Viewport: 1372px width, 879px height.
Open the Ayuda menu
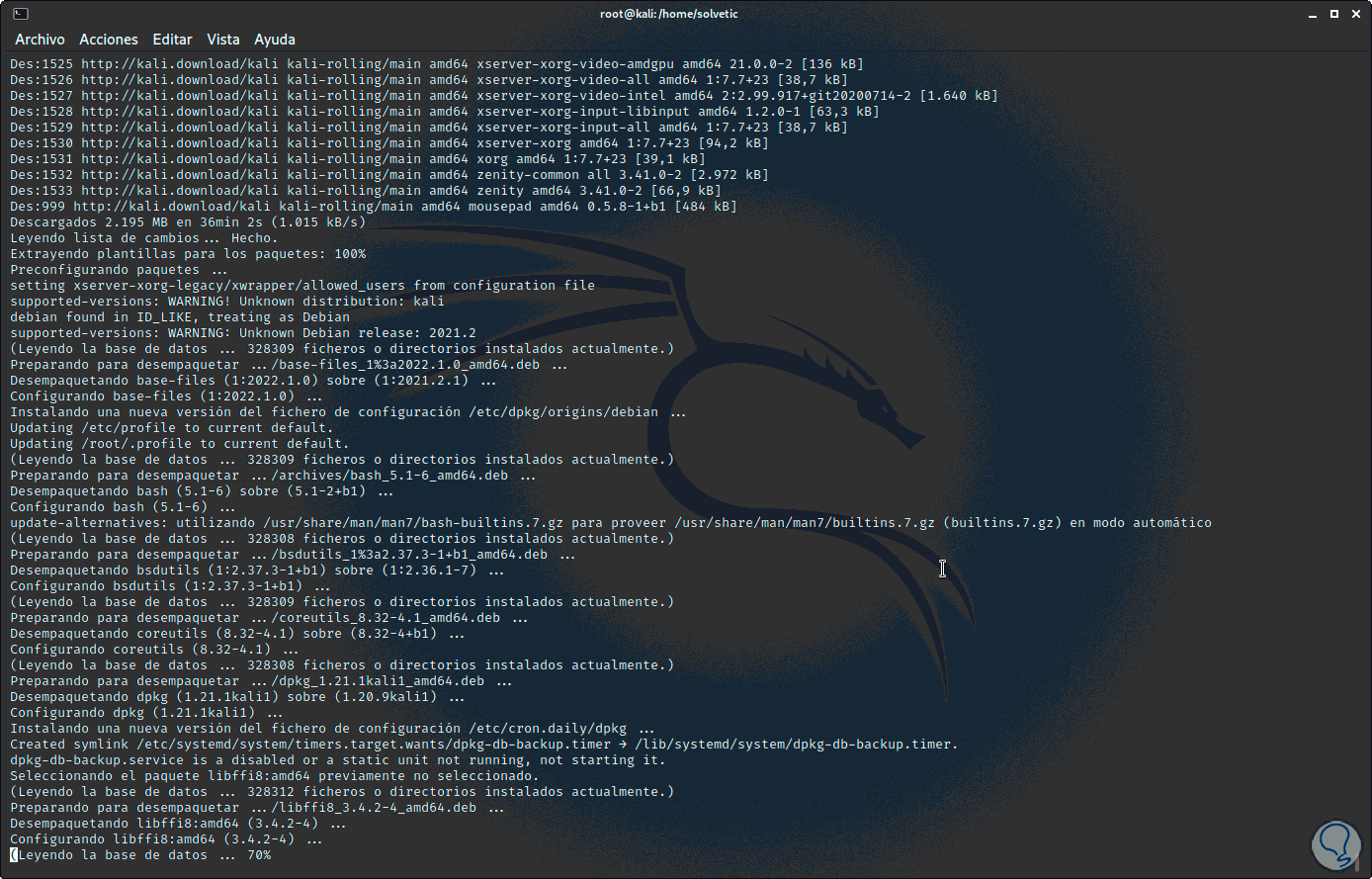[x=275, y=40]
